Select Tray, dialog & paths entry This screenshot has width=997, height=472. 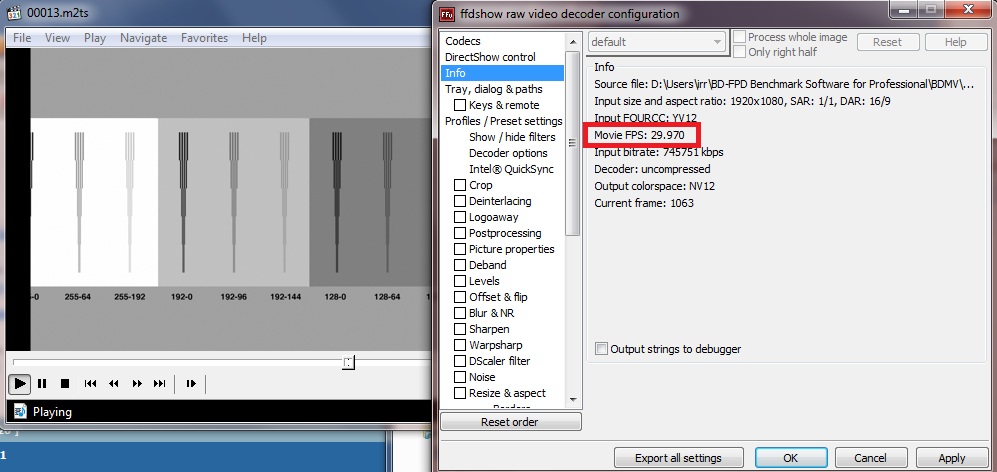click(x=493, y=89)
